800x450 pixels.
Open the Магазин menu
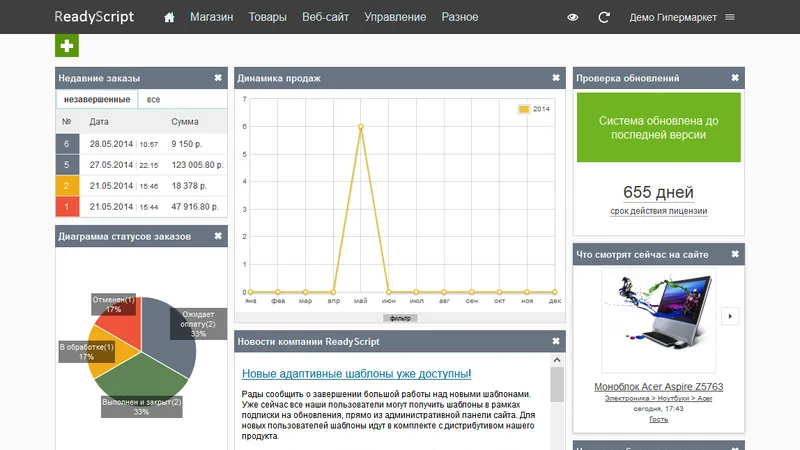pyautogui.click(x=212, y=17)
